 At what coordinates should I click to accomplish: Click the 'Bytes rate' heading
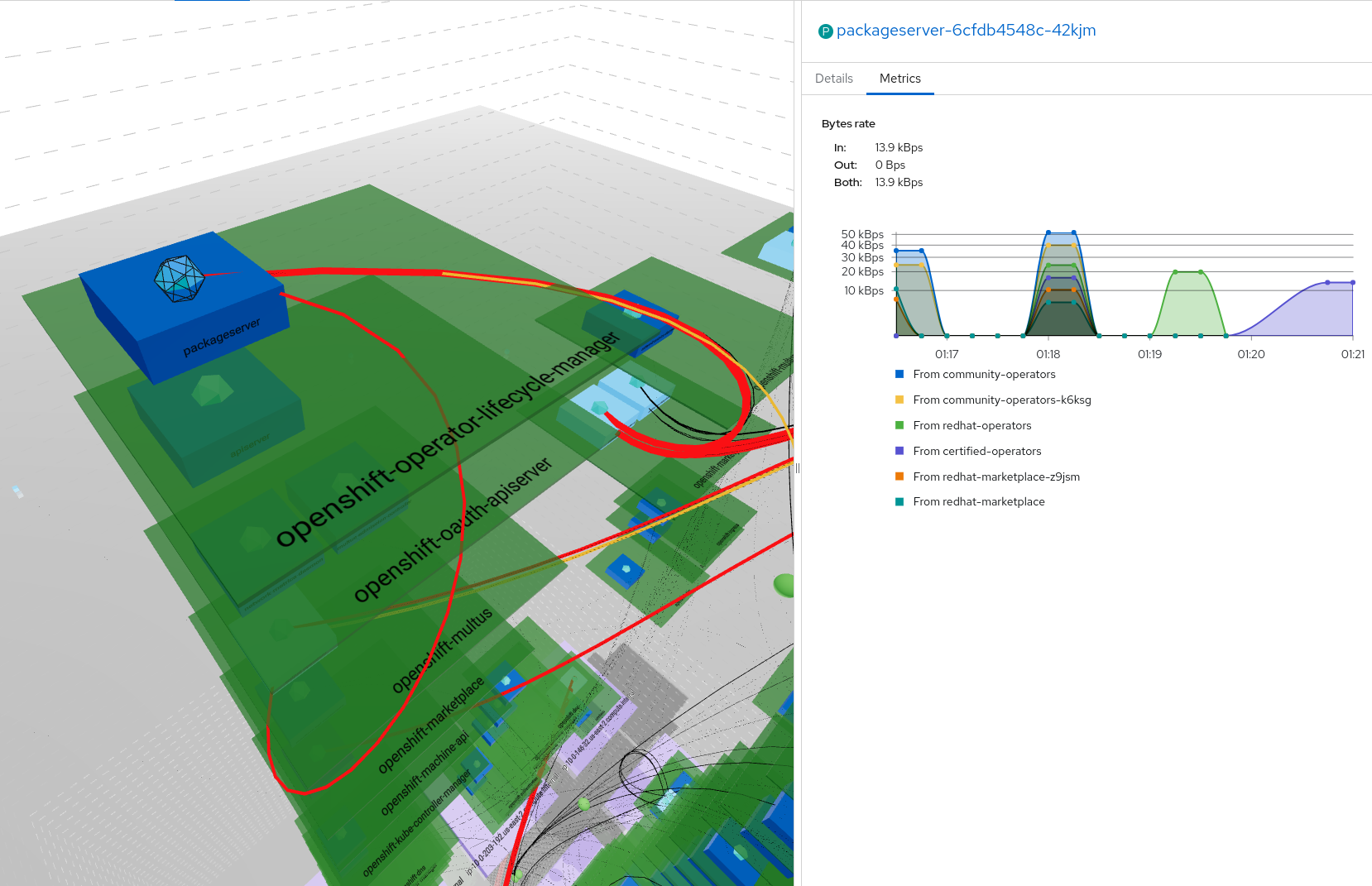tap(848, 123)
